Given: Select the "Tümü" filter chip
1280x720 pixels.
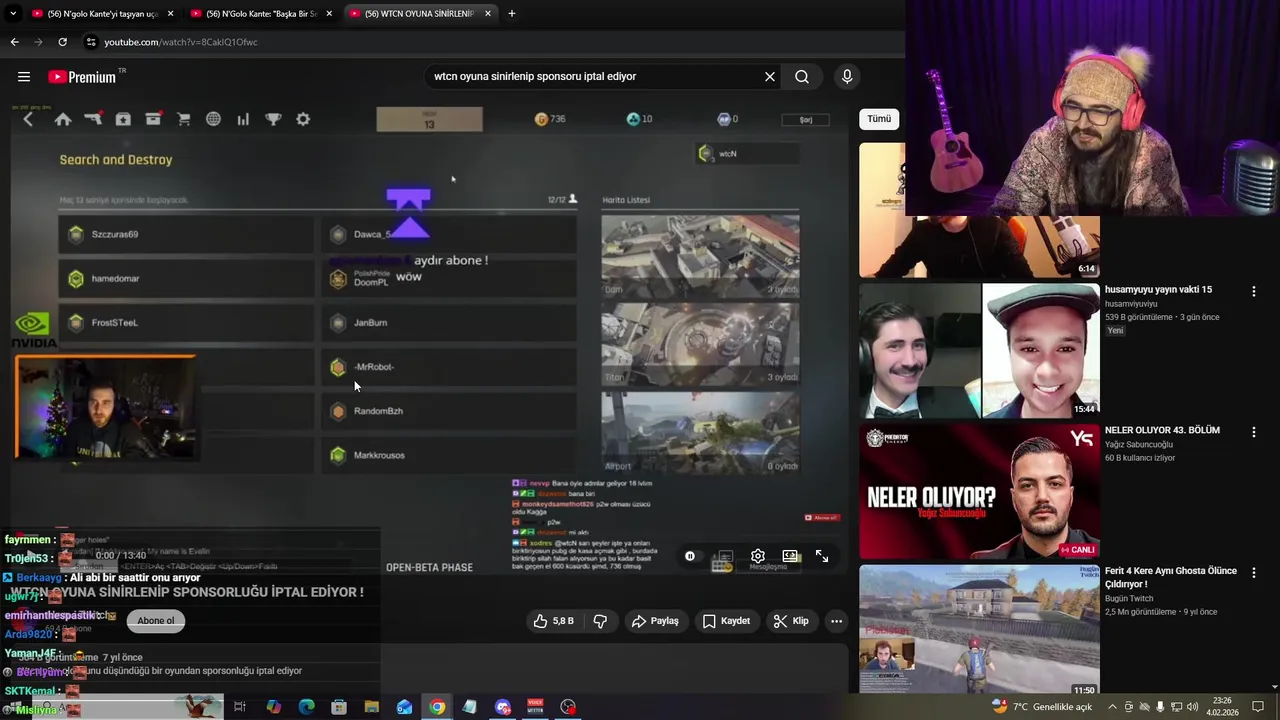Looking at the screenshot, I should pos(879,119).
